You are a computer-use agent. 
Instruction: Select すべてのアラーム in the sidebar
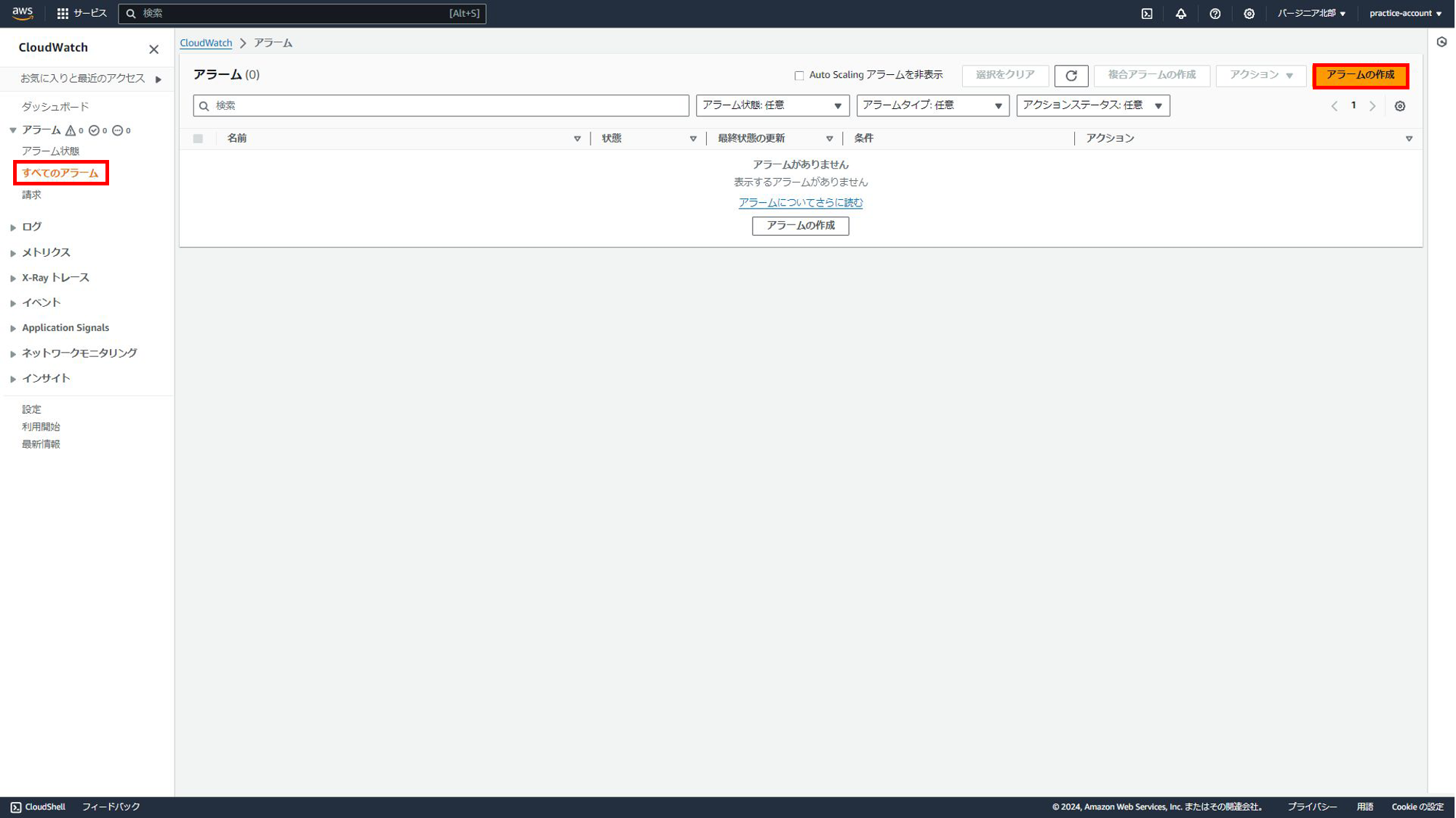60,173
